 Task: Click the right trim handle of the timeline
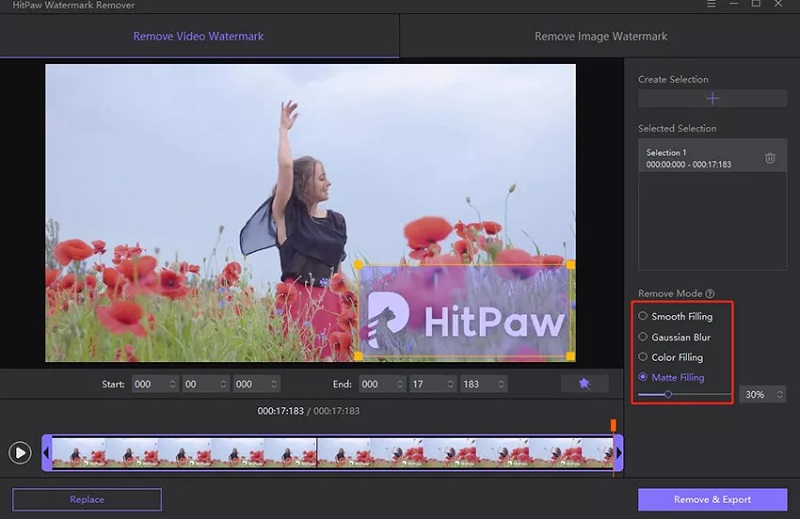click(618, 453)
